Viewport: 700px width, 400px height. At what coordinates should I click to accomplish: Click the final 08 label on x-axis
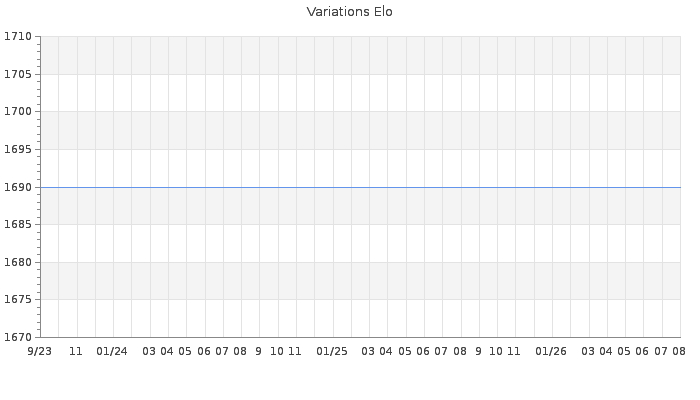click(x=679, y=352)
